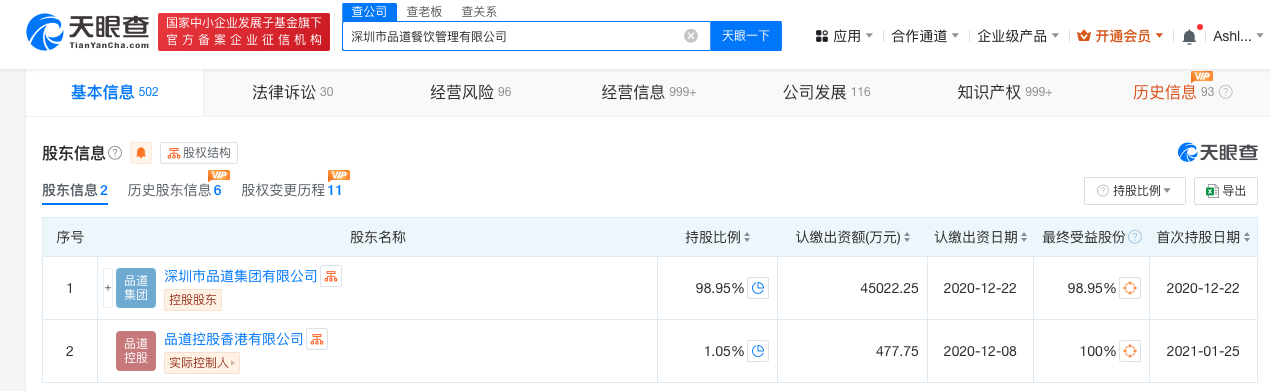This screenshot has height=391, width=1270.
Task: Open the TianYanCha logo home link
Action: tap(86, 33)
